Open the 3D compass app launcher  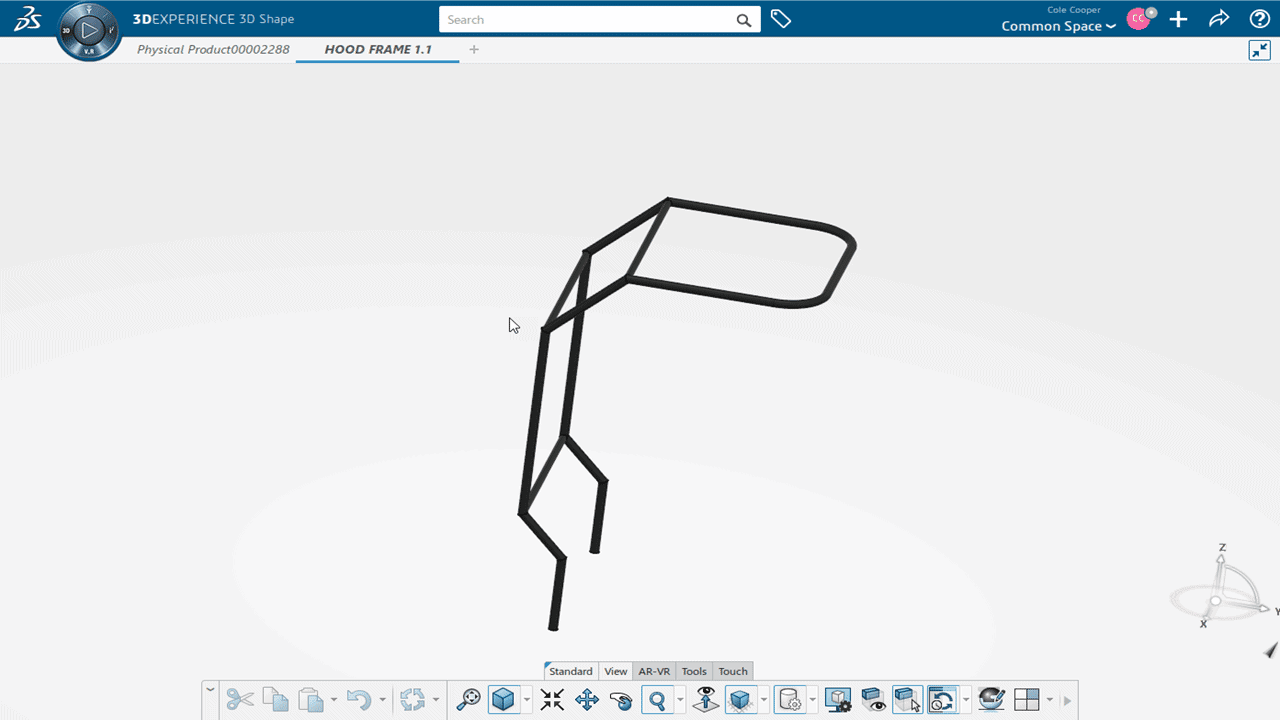click(x=89, y=31)
